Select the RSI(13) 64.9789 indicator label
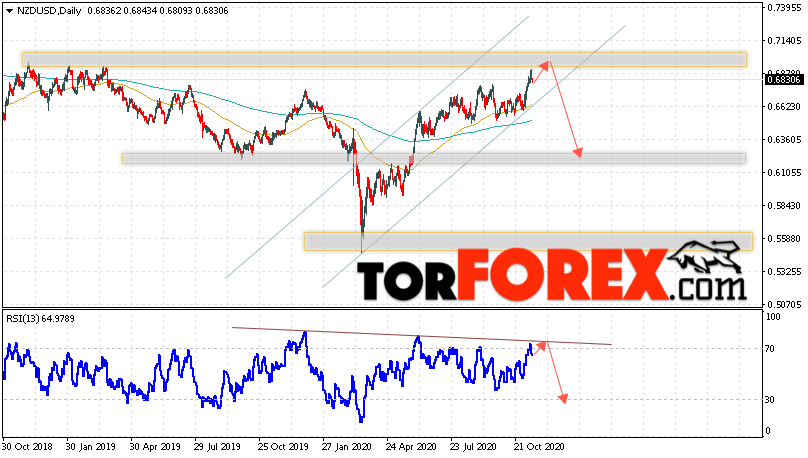Viewport: 808px width, 458px height. [x=41, y=319]
